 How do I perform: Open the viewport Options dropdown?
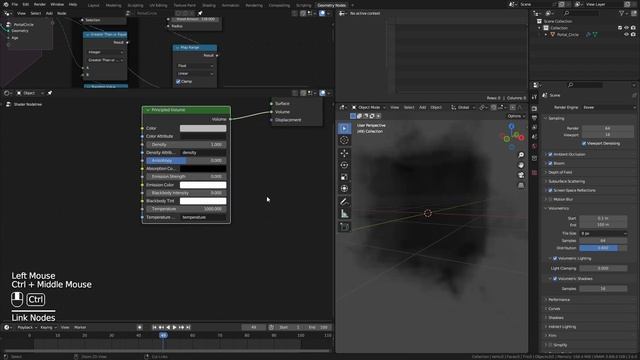tap(516, 116)
